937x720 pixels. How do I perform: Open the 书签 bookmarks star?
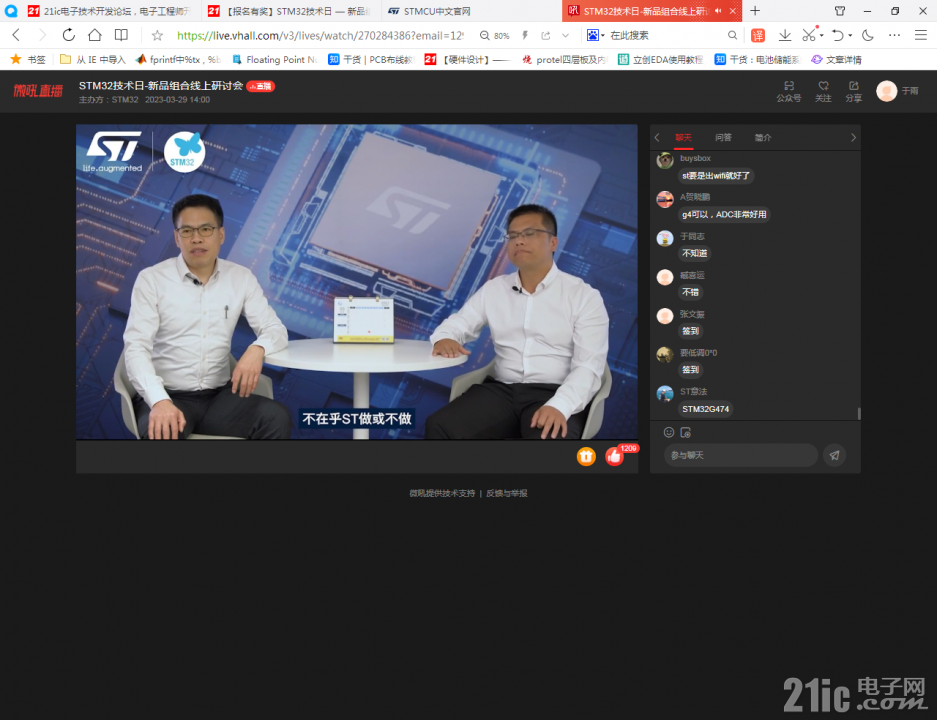(x=28, y=59)
